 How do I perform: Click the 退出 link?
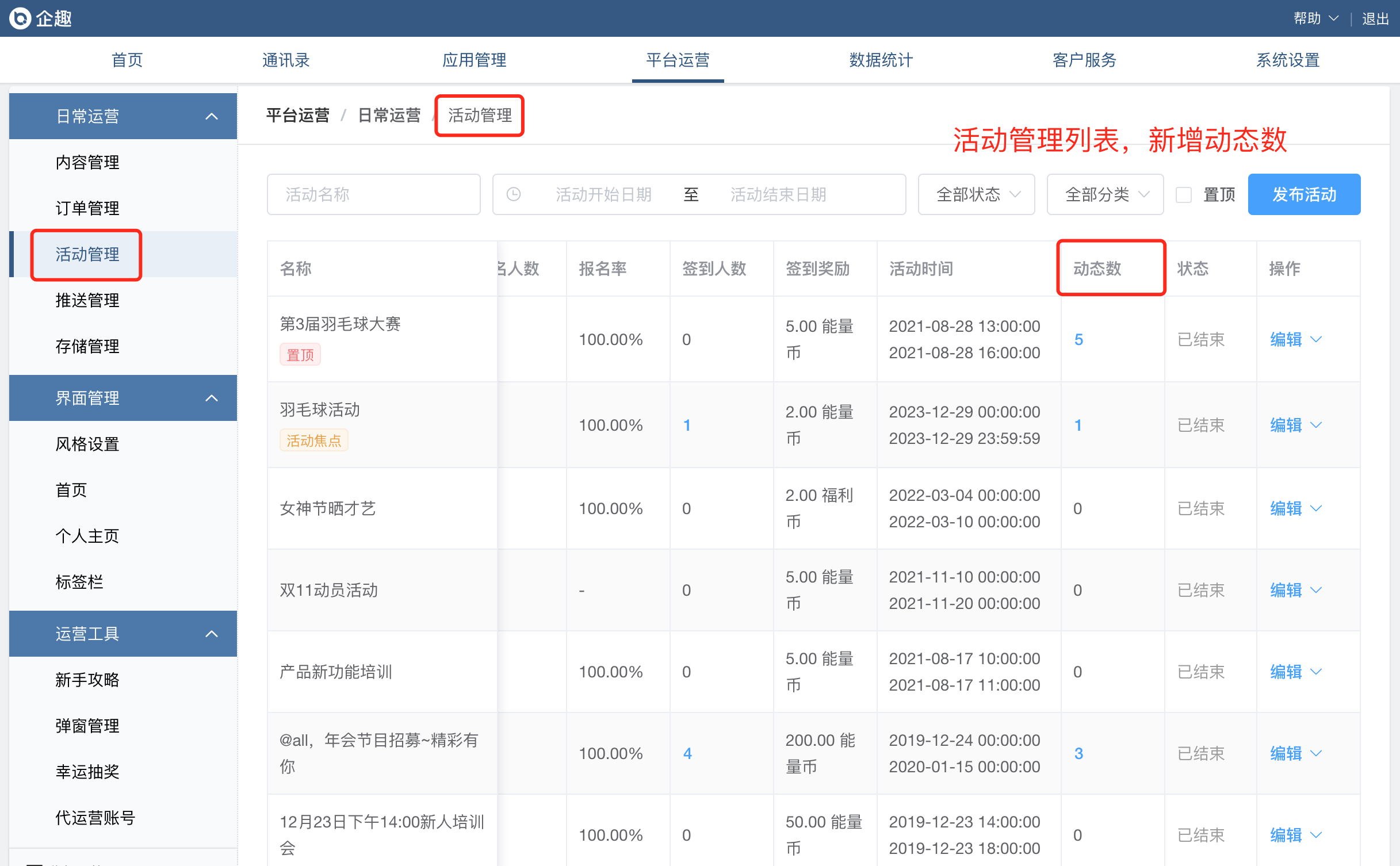pos(1375,18)
